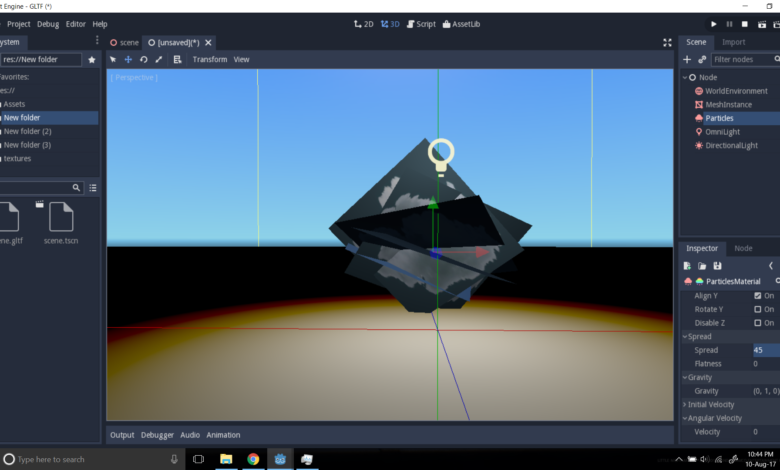The image size is (780, 470).
Task: Enable the Rotate Y checkbox
Action: pos(758,309)
